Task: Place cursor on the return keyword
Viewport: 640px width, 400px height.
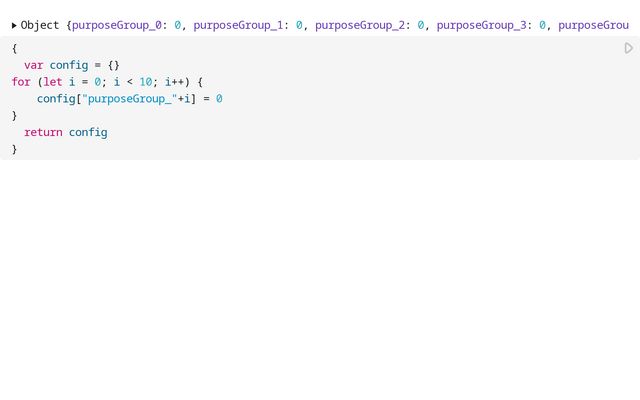Action: [x=43, y=132]
